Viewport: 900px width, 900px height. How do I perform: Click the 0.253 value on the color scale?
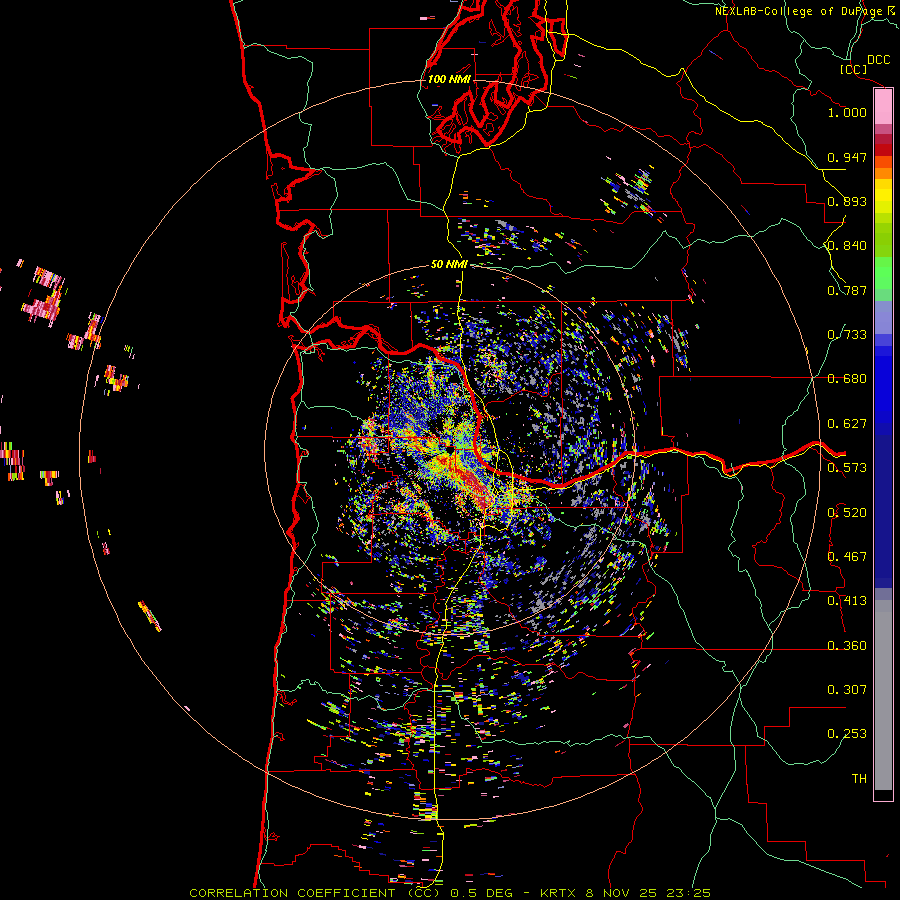pos(847,734)
